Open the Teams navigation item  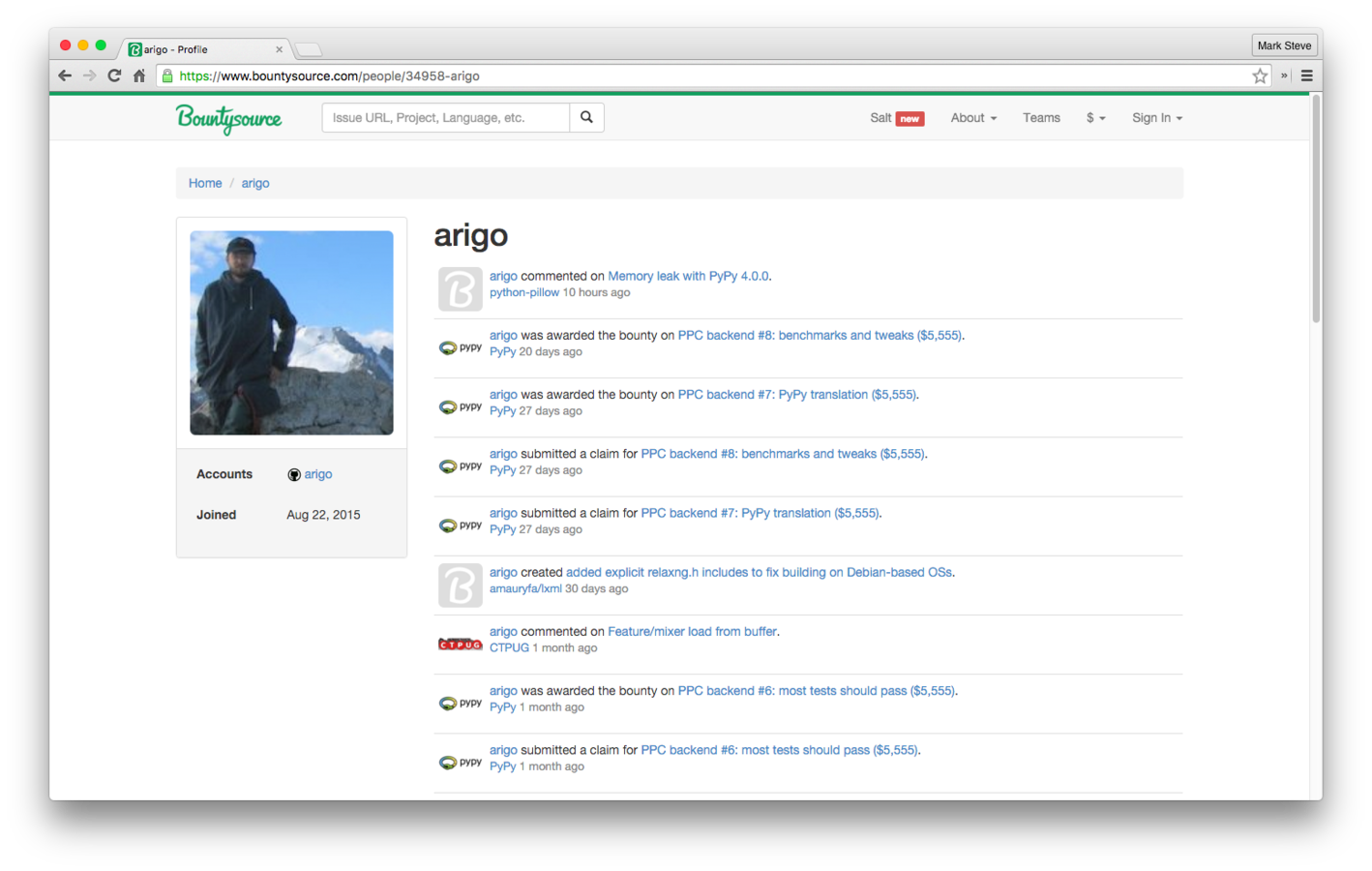click(x=1041, y=118)
